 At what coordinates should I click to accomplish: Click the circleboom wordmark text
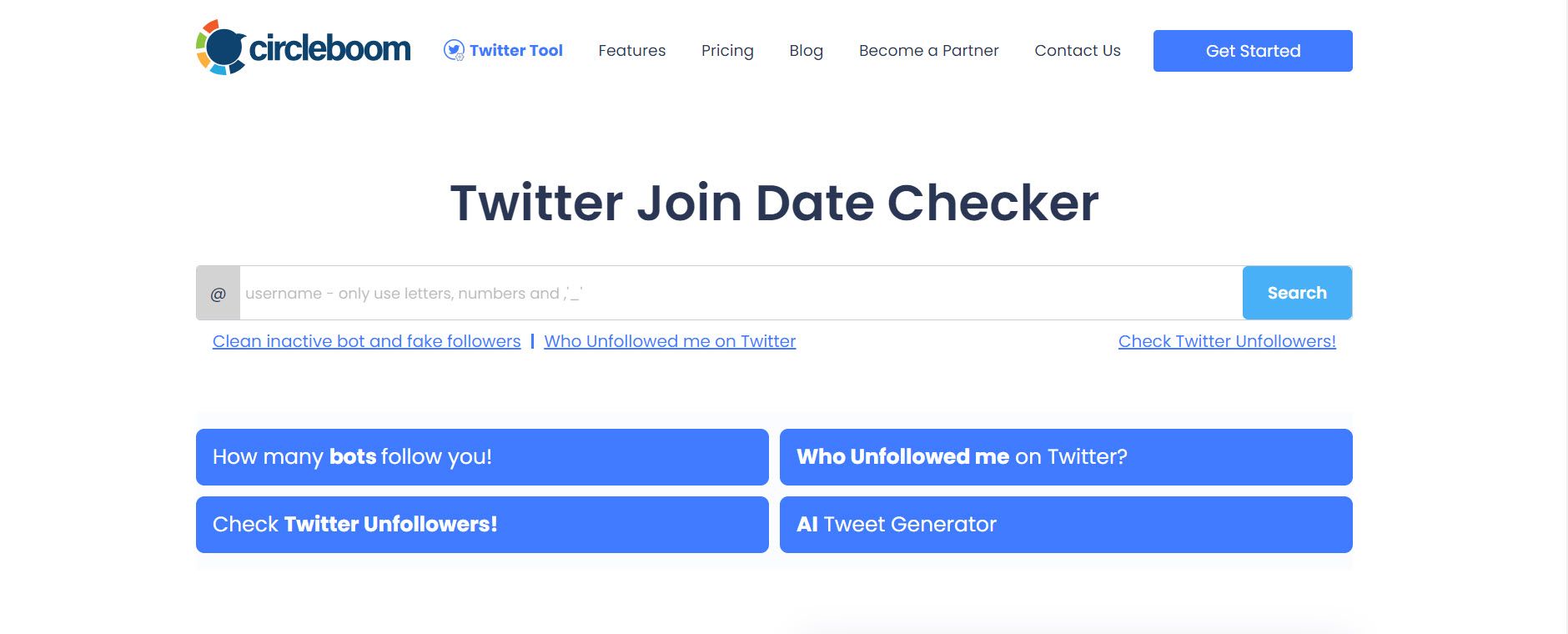pyautogui.click(x=329, y=49)
